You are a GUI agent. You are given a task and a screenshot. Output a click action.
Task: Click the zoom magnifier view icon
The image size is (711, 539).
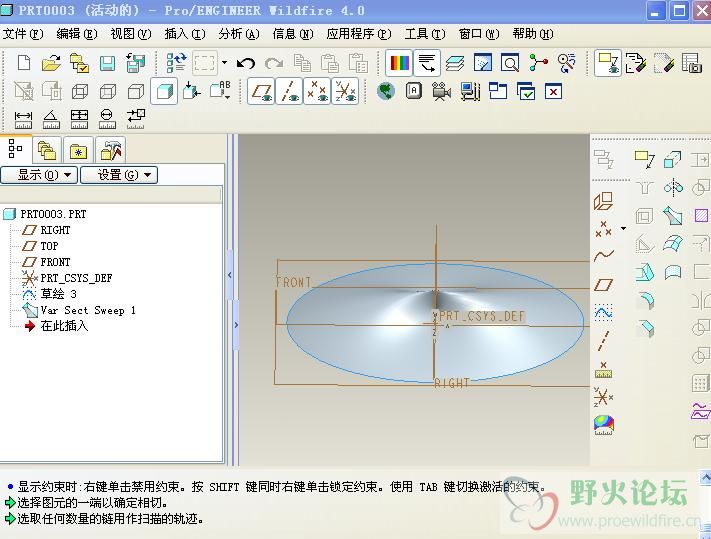pos(510,63)
